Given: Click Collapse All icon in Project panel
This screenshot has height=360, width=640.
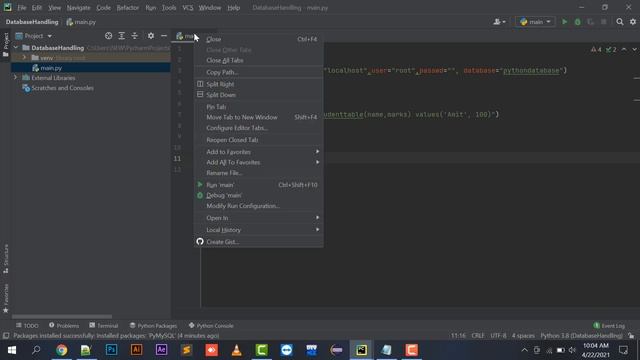Looking at the screenshot, I should (135, 36).
